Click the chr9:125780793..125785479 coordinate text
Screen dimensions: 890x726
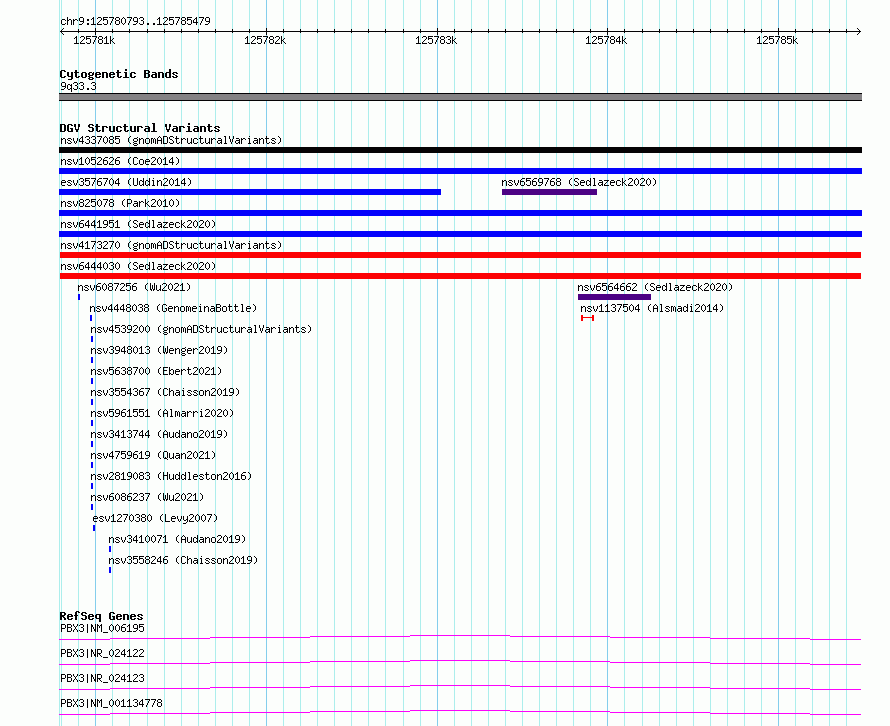click(135, 21)
